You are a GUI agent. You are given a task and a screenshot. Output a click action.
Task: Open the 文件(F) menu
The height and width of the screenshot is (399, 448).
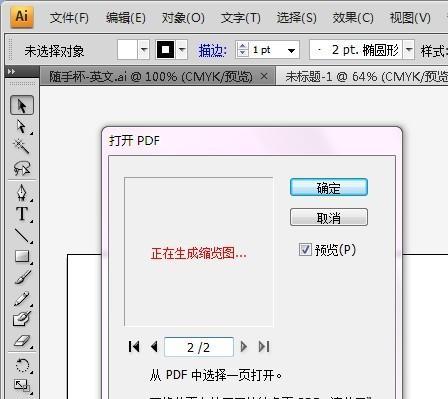(x=69, y=17)
